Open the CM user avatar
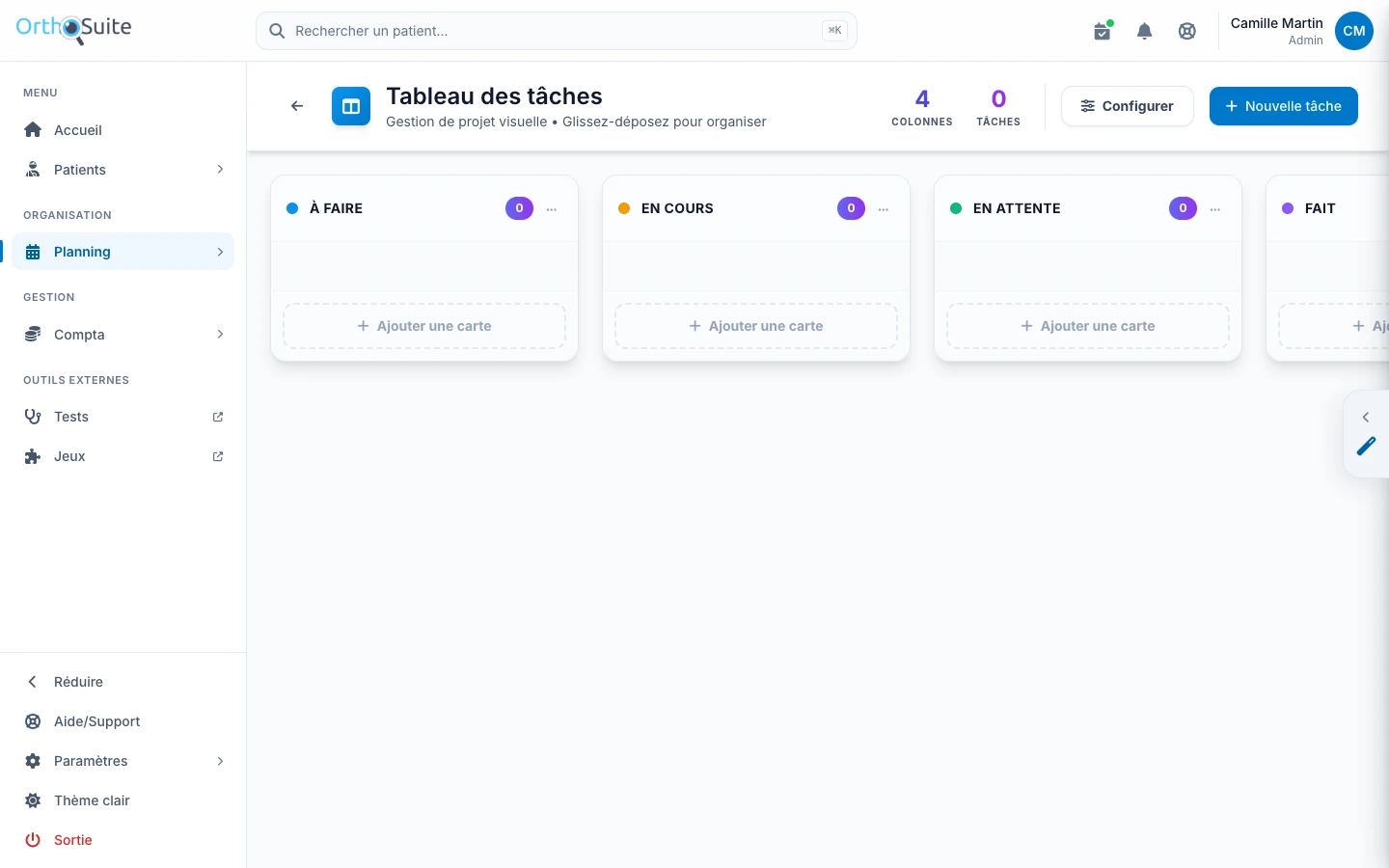 coord(1354,31)
